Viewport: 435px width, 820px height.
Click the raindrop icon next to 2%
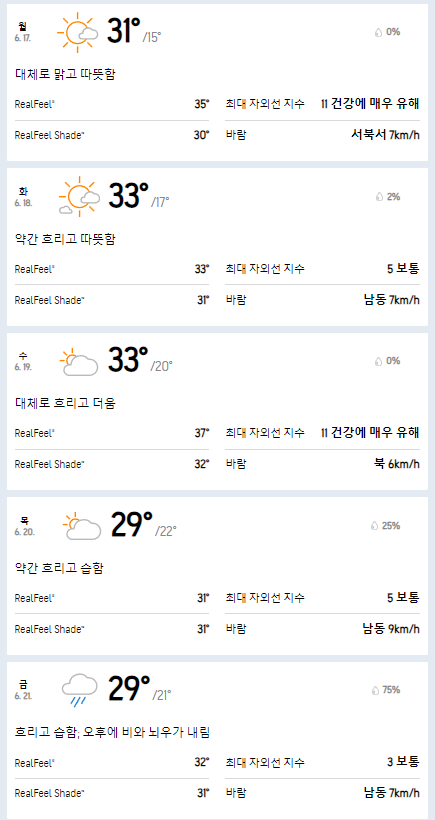(379, 197)
